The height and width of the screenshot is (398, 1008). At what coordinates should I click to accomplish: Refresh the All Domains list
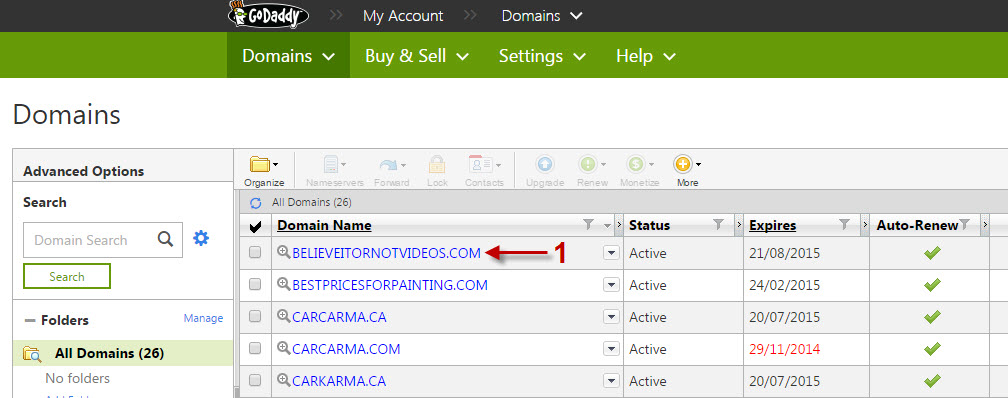tap(256, 203)
